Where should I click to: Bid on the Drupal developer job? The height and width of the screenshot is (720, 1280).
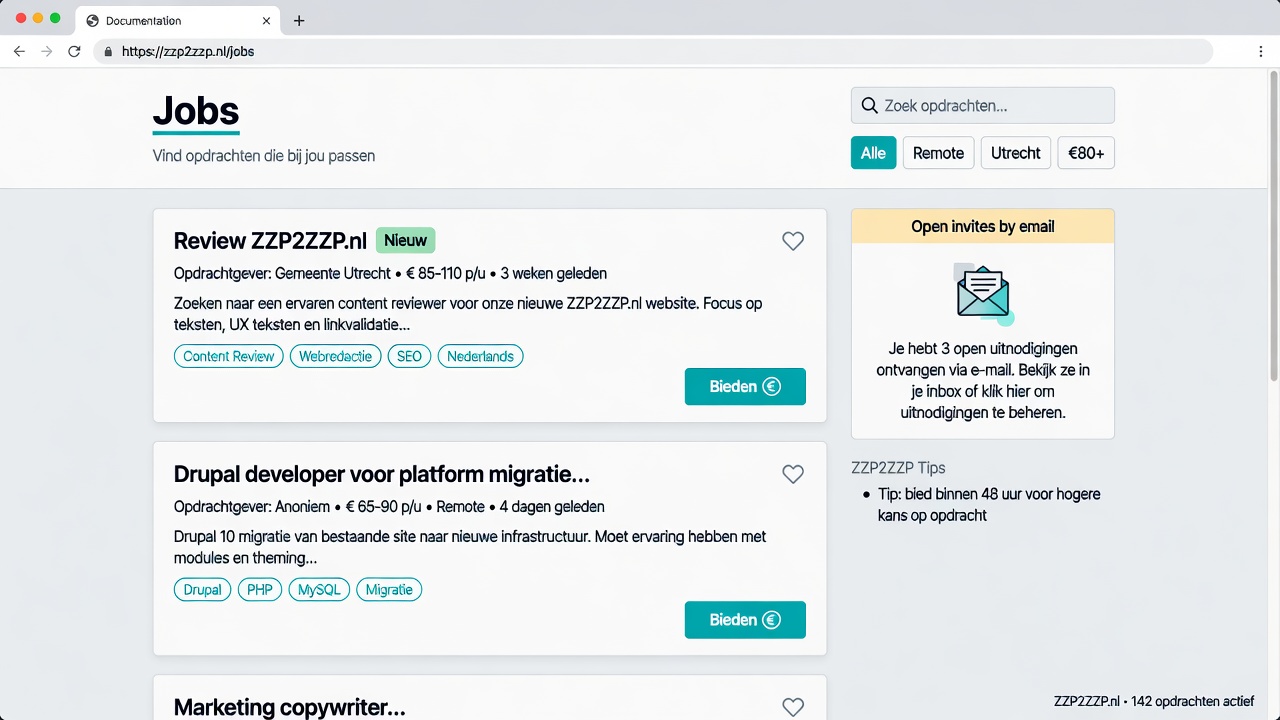click(745, 620)
